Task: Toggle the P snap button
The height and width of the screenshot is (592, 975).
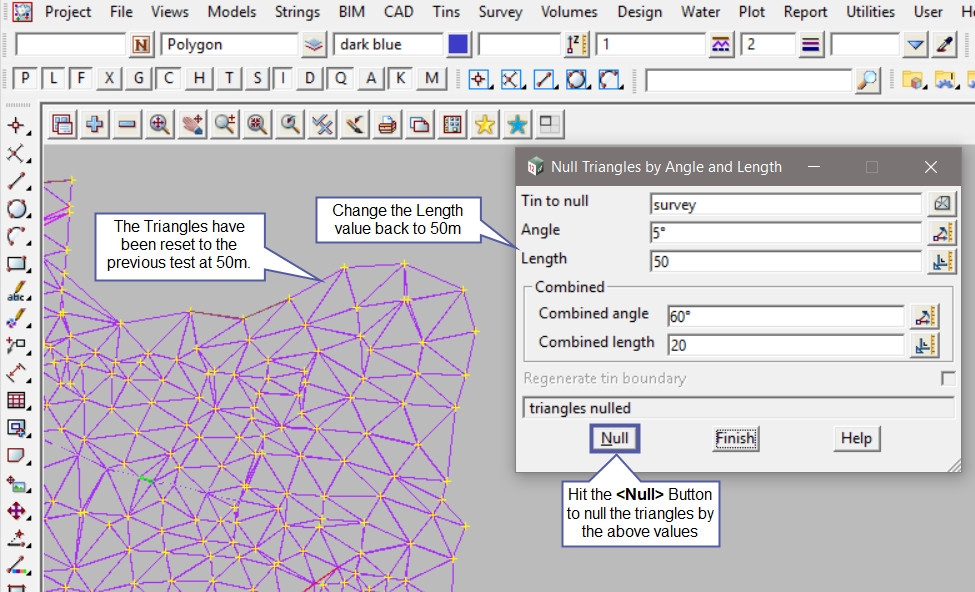Action: click(x=25, y=79)
